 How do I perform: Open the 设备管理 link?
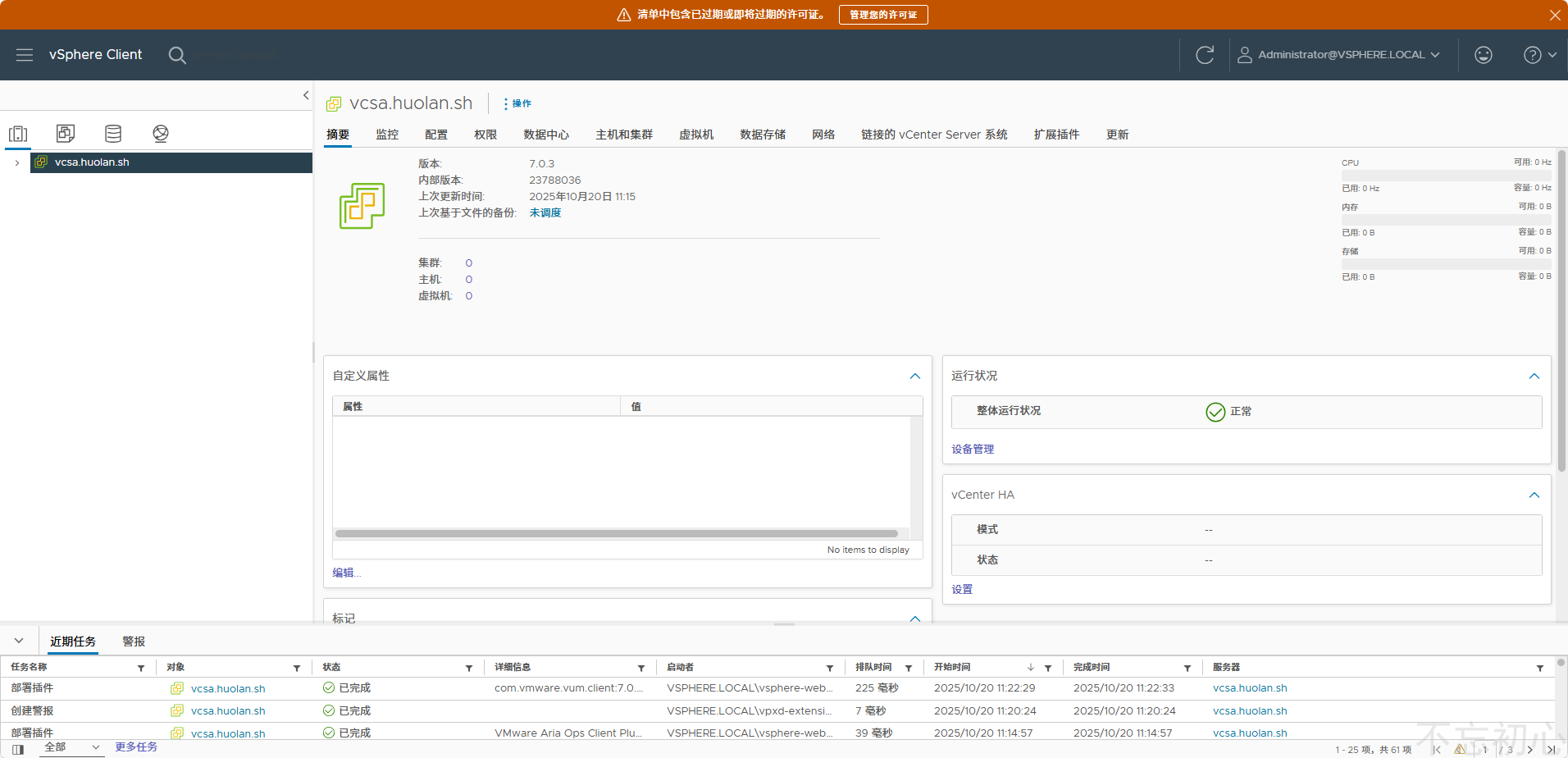coord(973,449)
